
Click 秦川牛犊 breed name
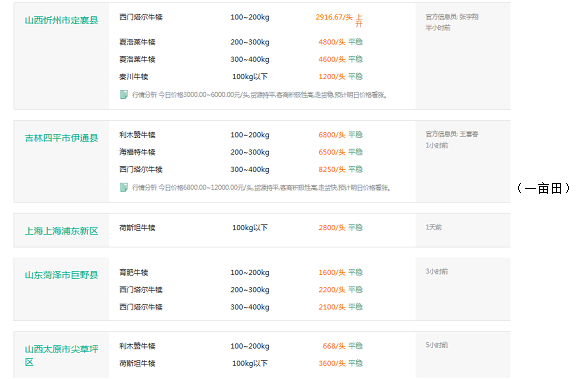(x=134, y=77)
